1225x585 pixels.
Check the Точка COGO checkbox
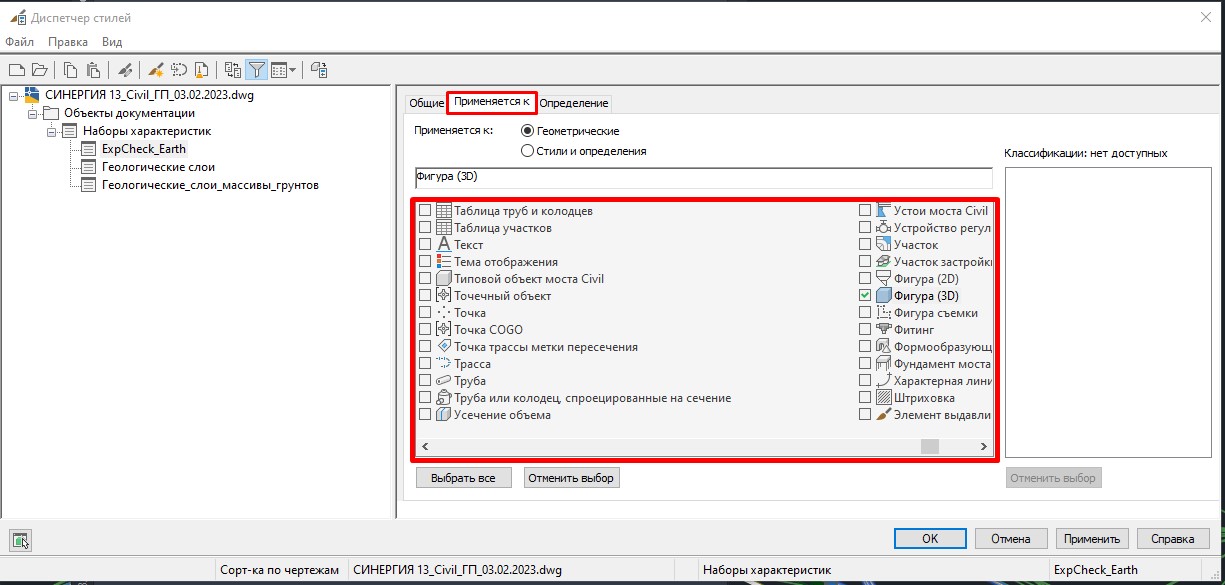[425, 330]
